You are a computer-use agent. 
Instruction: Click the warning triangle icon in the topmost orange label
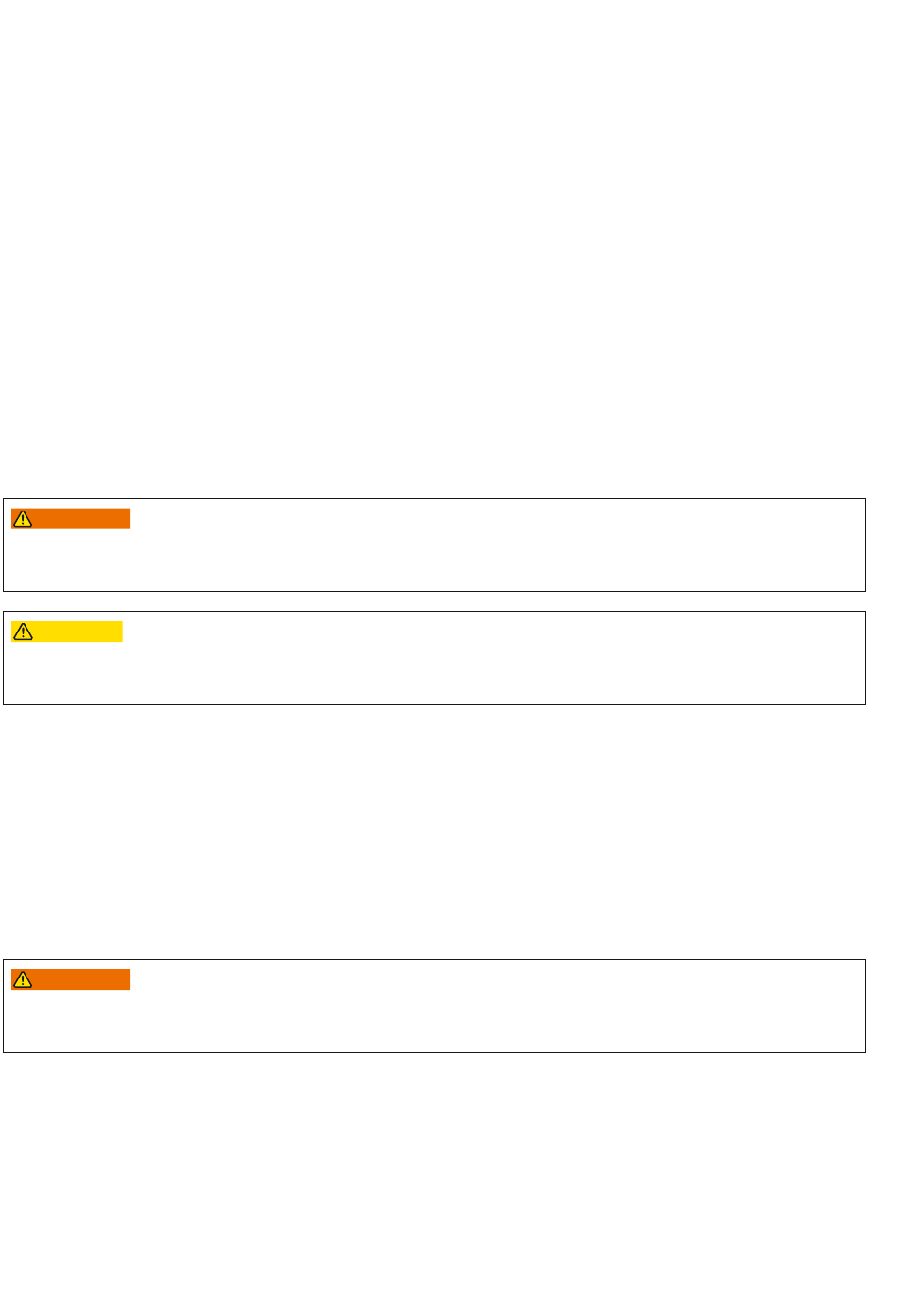point(23,519)
